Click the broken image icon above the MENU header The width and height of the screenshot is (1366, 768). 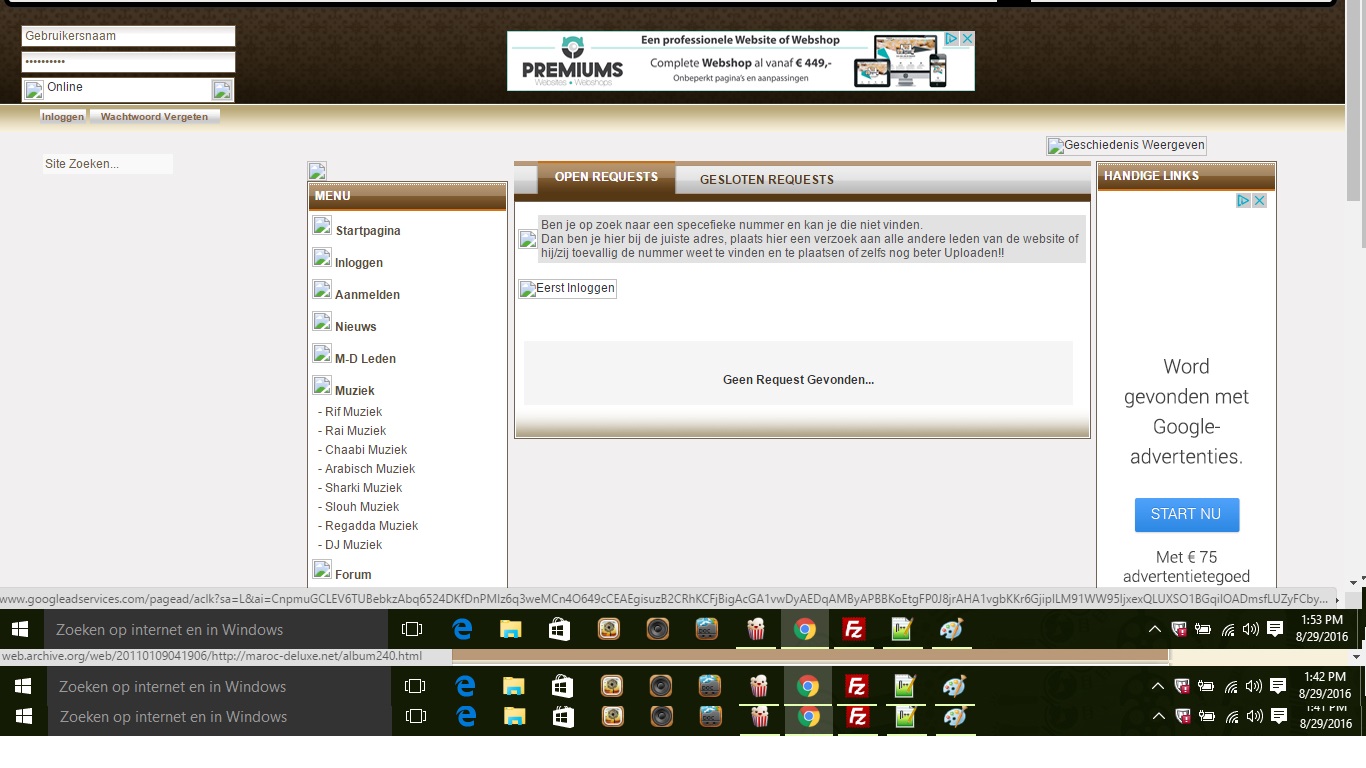click(317, 171)
